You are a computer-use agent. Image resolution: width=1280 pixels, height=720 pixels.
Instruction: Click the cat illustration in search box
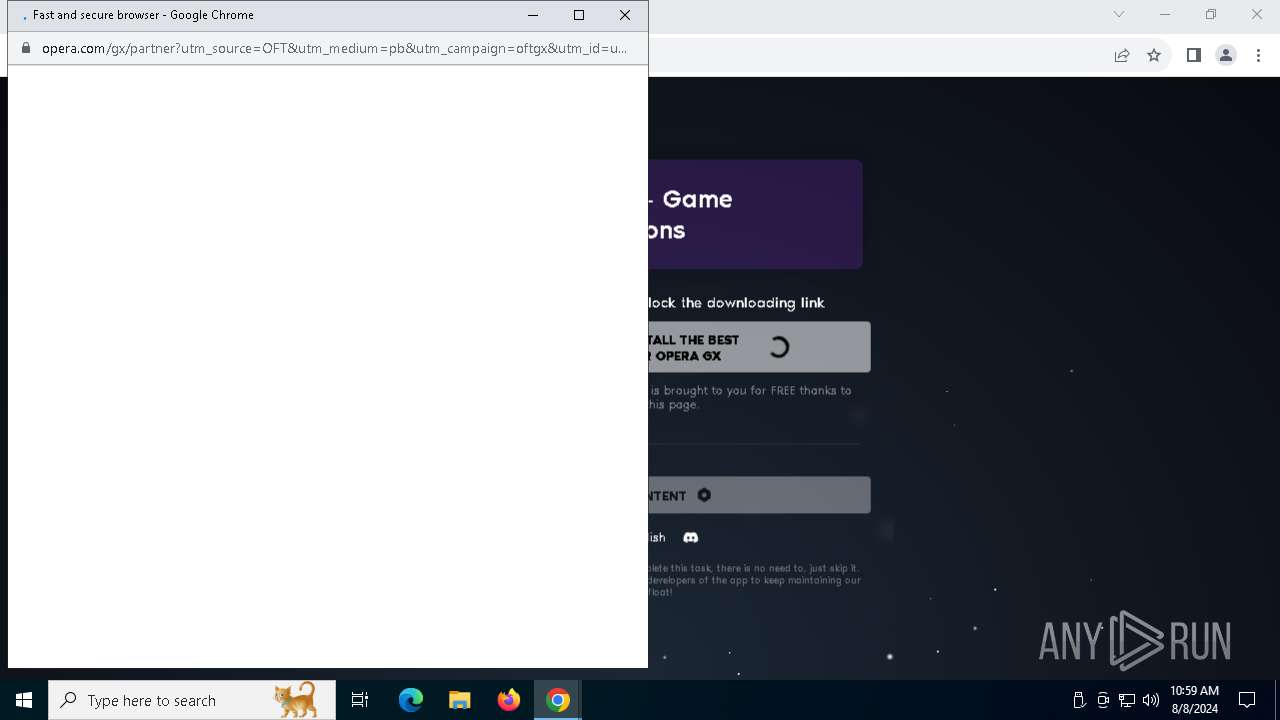(296, 700)
